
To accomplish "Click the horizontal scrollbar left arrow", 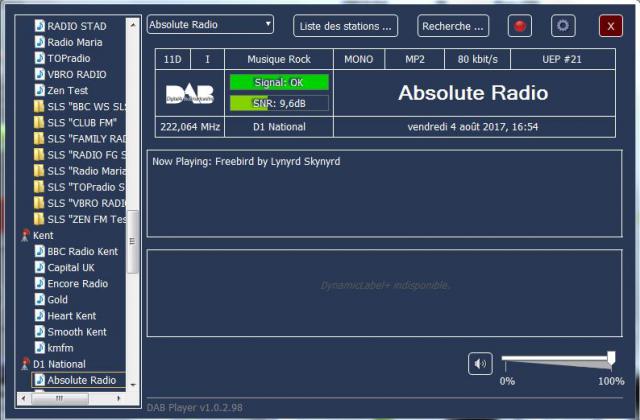I will point(23,398).
